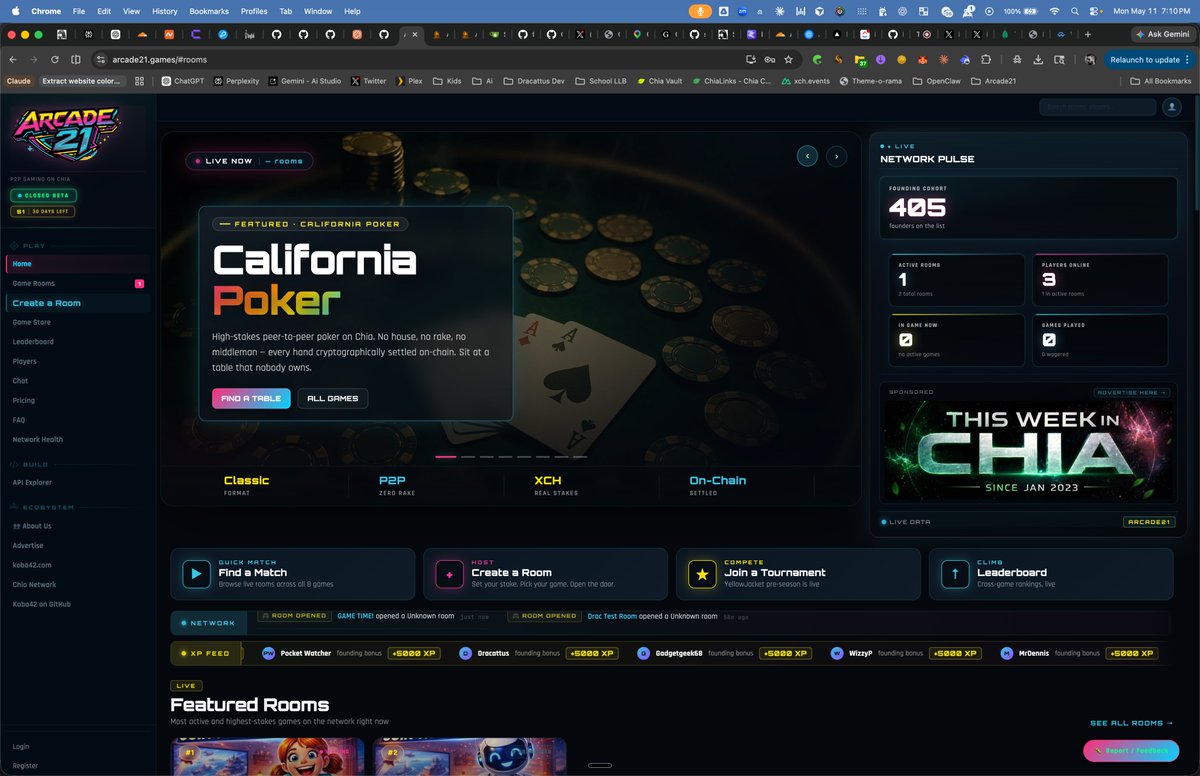Screen dimensions: 1200x776
Task: Open the #2 featured room thumbnail
Action: pos(470,758)
